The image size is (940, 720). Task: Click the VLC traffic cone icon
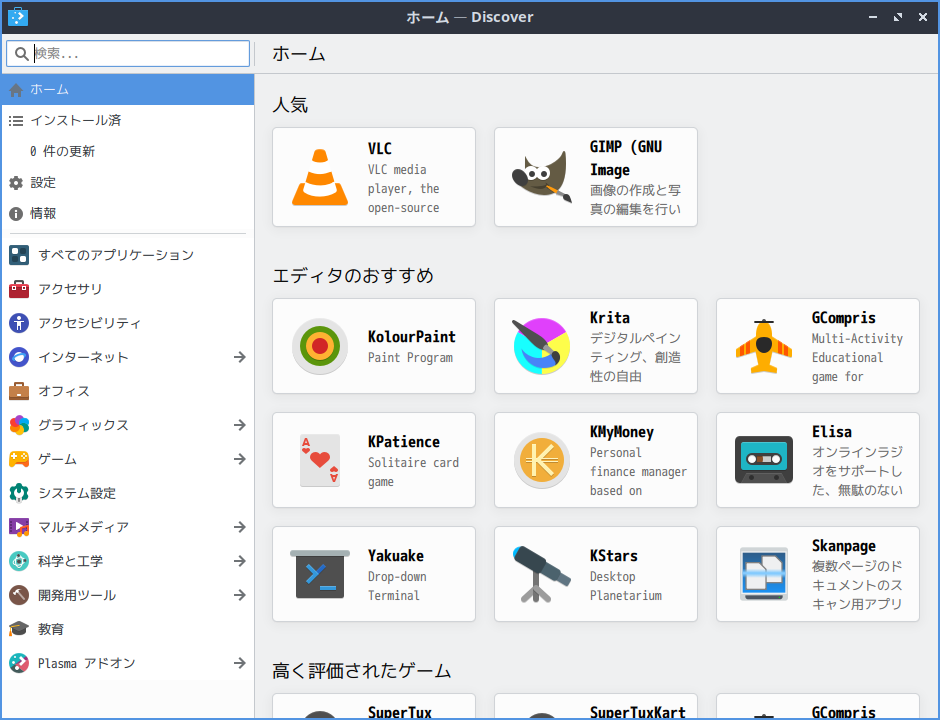(x=320, y=177)
